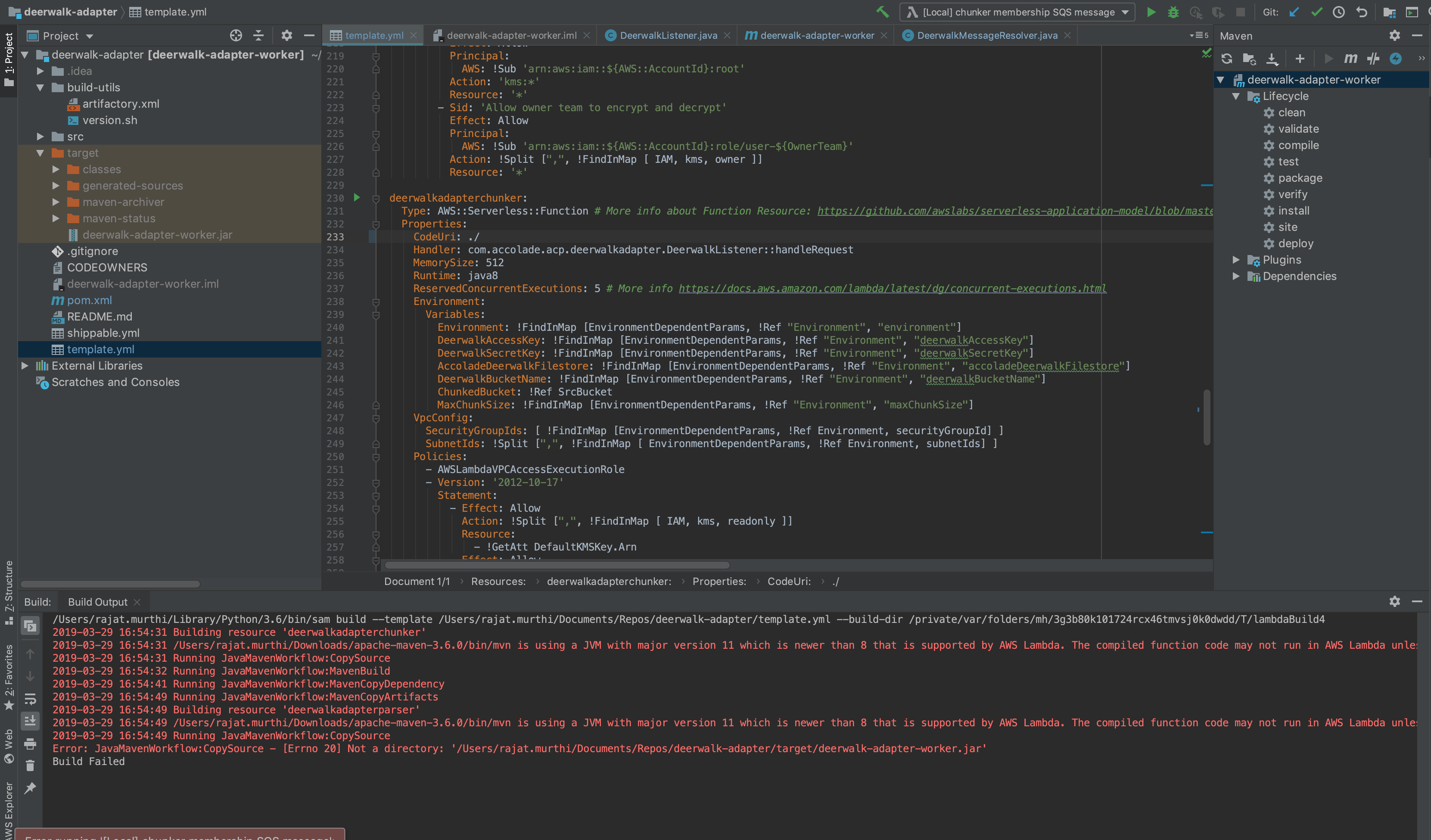The image size is (1431, 840).
Task: Click the editor horizontal scrollbar
Action: tap(557, 565)
